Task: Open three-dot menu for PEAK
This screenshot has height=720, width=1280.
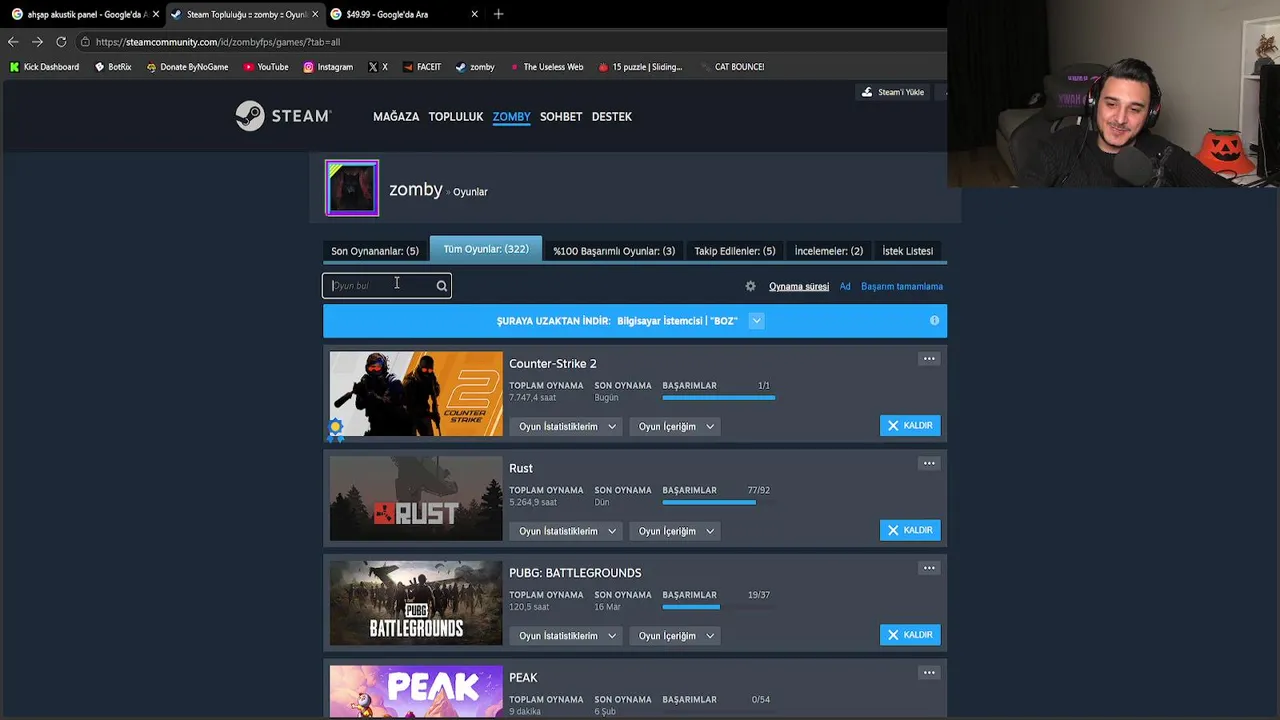Action: [929, 673]
